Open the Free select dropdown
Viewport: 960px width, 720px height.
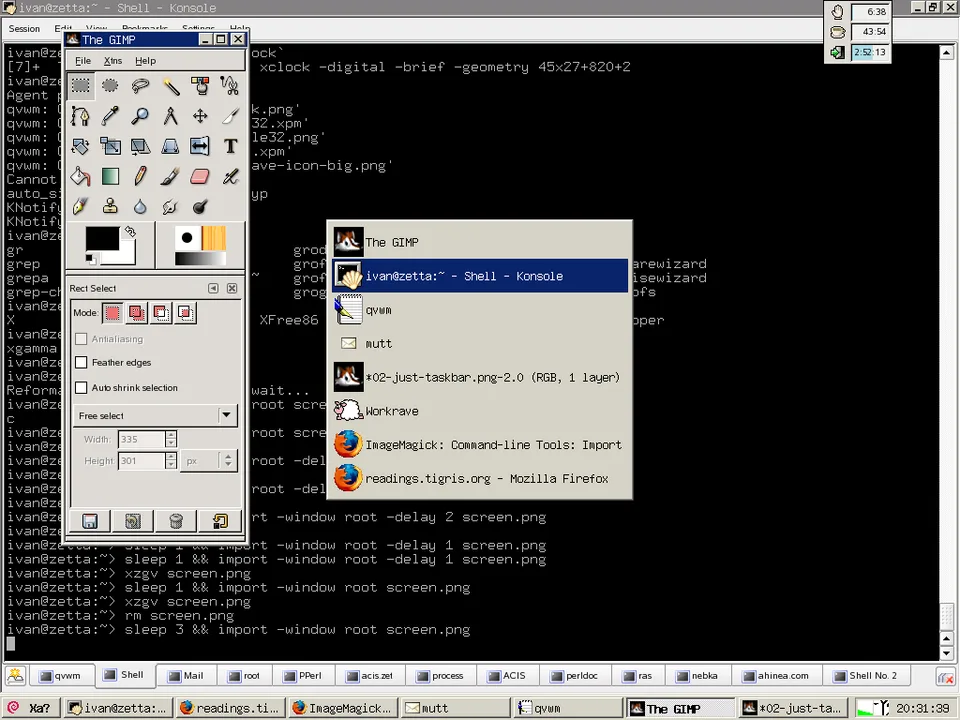155,416
